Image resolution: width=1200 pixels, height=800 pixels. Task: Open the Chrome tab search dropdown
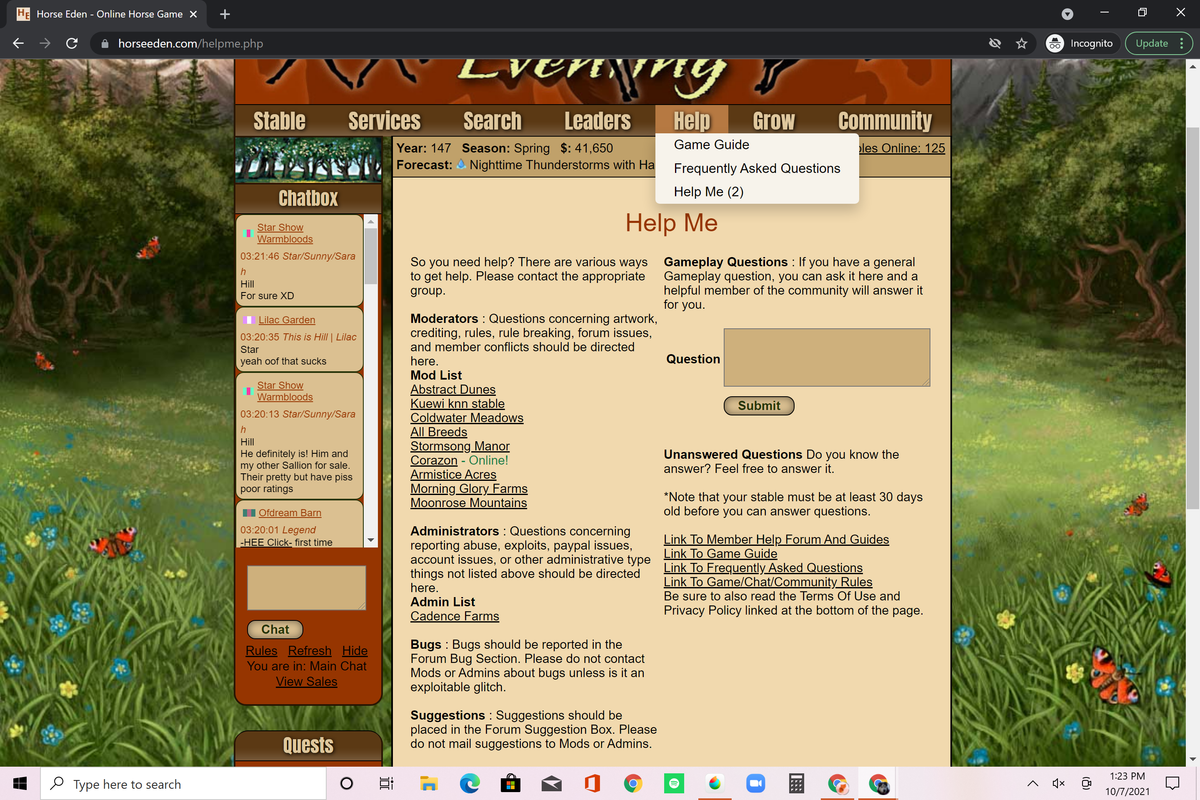1067,14
